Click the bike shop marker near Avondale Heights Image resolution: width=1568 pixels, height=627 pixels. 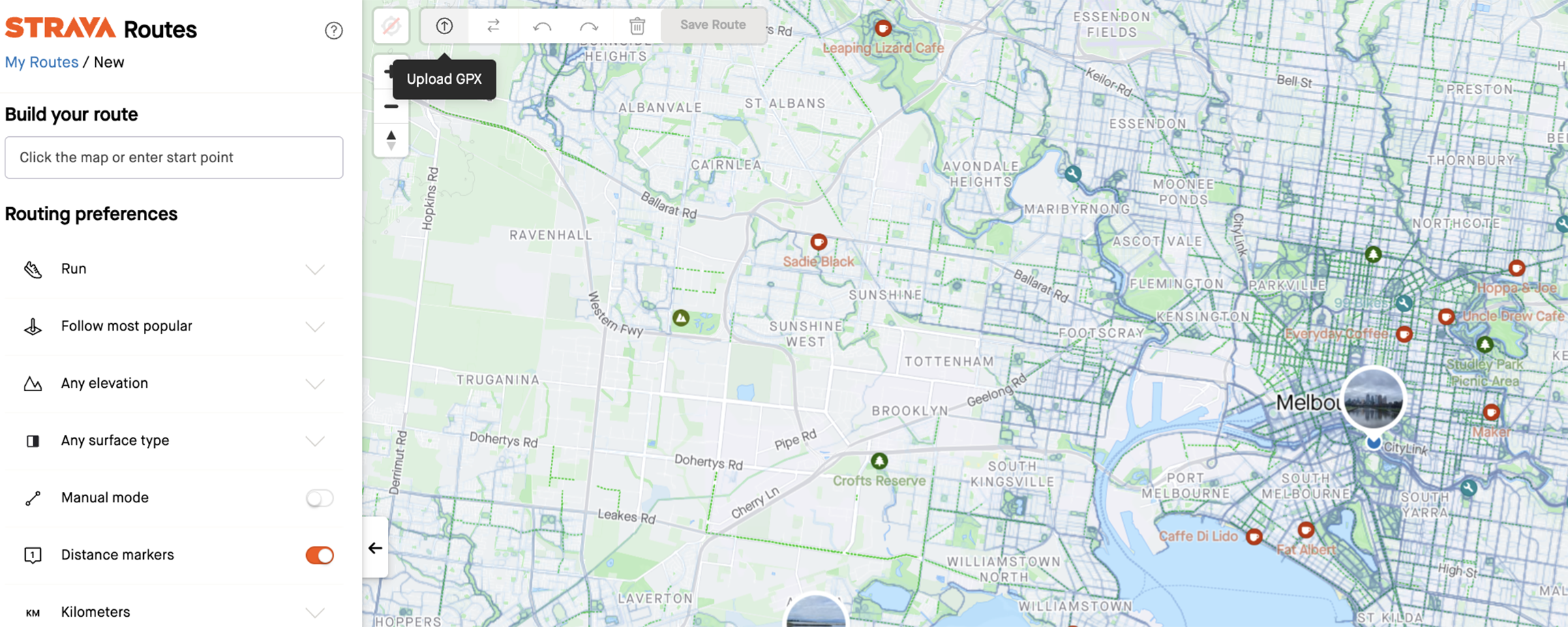coord(1072,174)
